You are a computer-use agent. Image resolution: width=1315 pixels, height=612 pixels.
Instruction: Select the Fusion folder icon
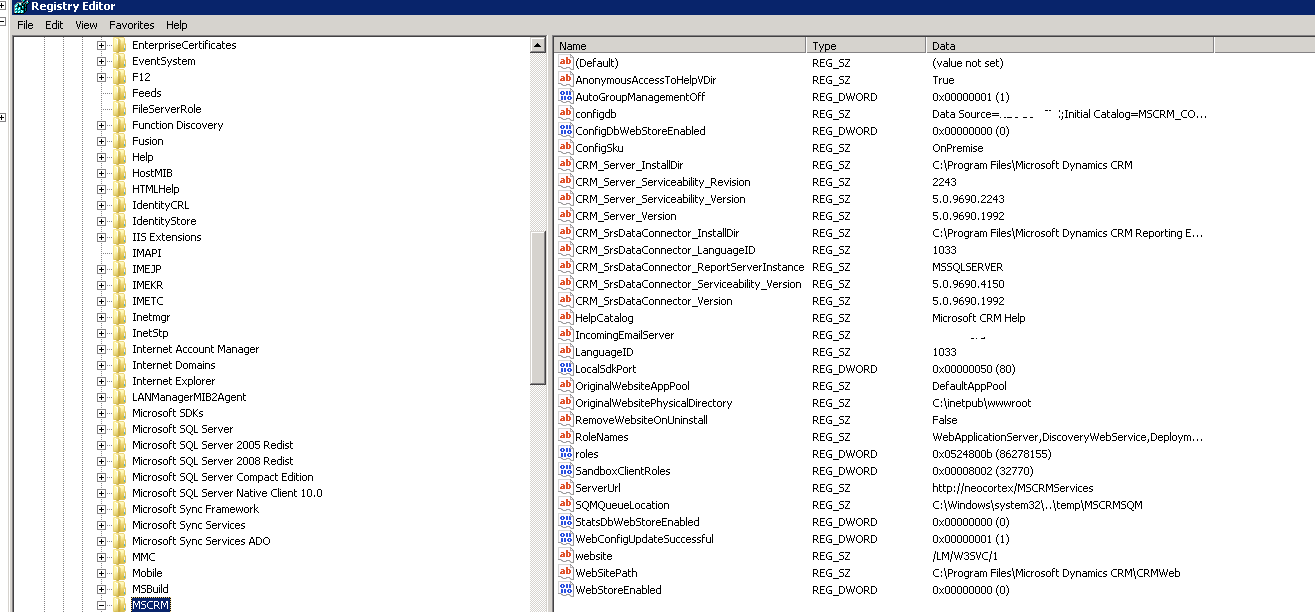(x=120, y=141)
